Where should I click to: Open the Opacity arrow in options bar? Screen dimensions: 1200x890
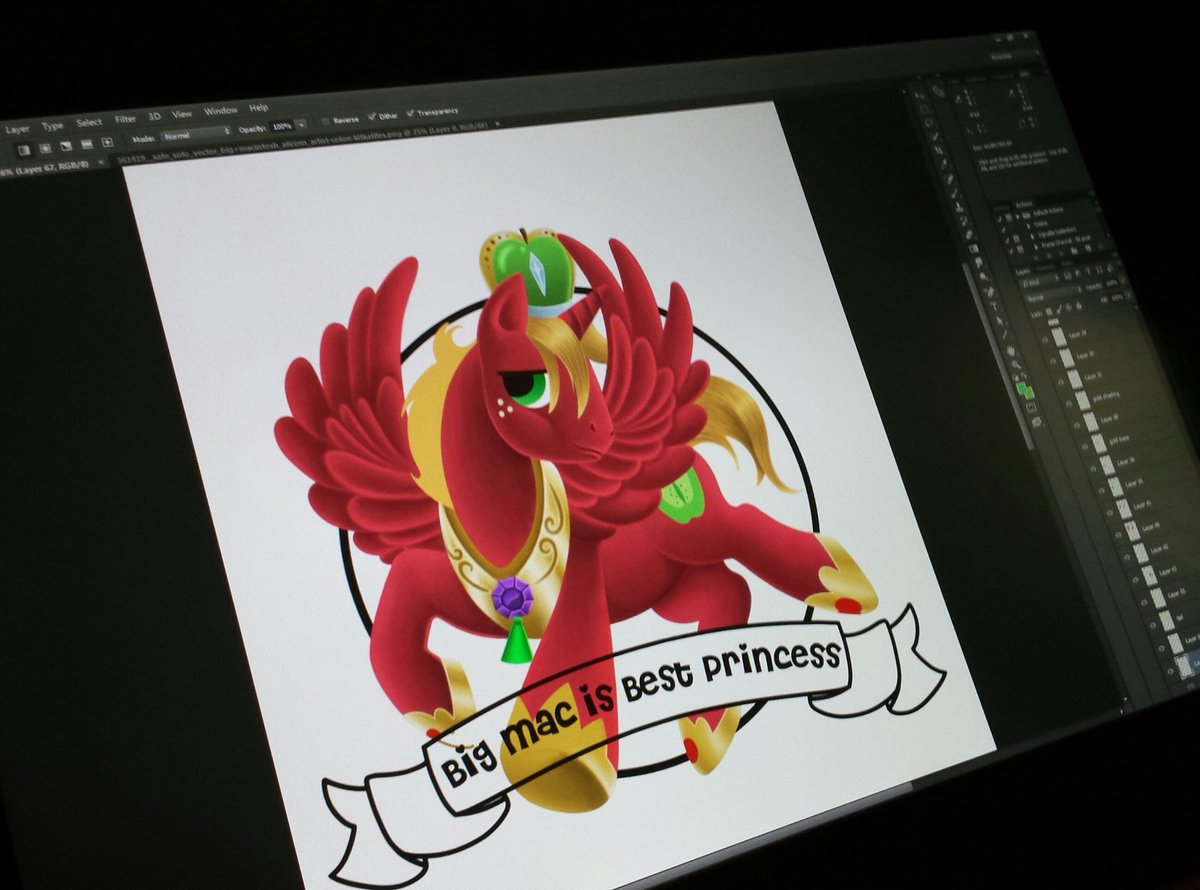pyautogui.click(x=303, y=123)
